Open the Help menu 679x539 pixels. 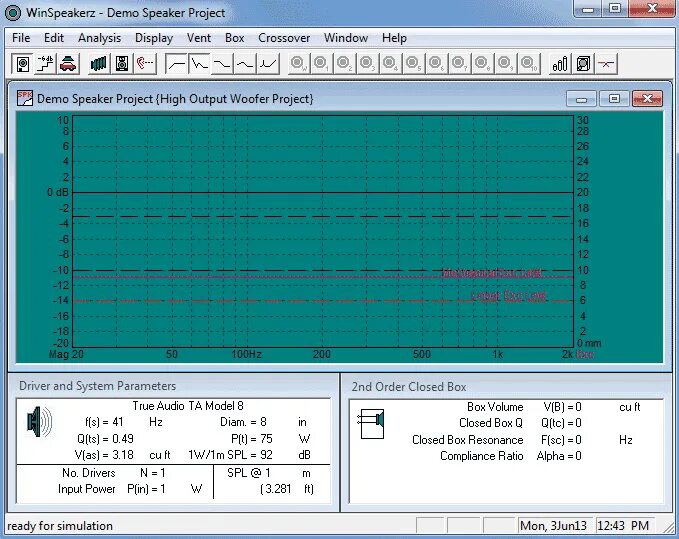pyautogui.click(x=394, y=38)
